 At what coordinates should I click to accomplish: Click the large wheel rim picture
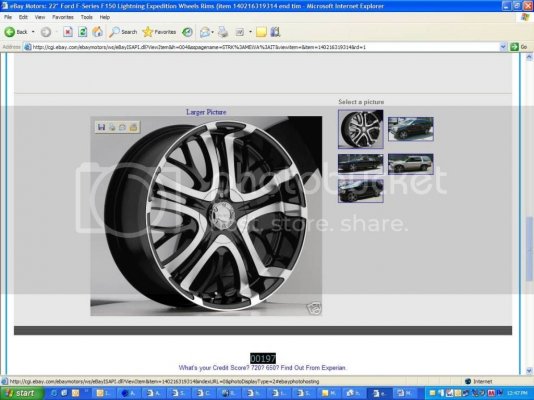click(206, 216)
